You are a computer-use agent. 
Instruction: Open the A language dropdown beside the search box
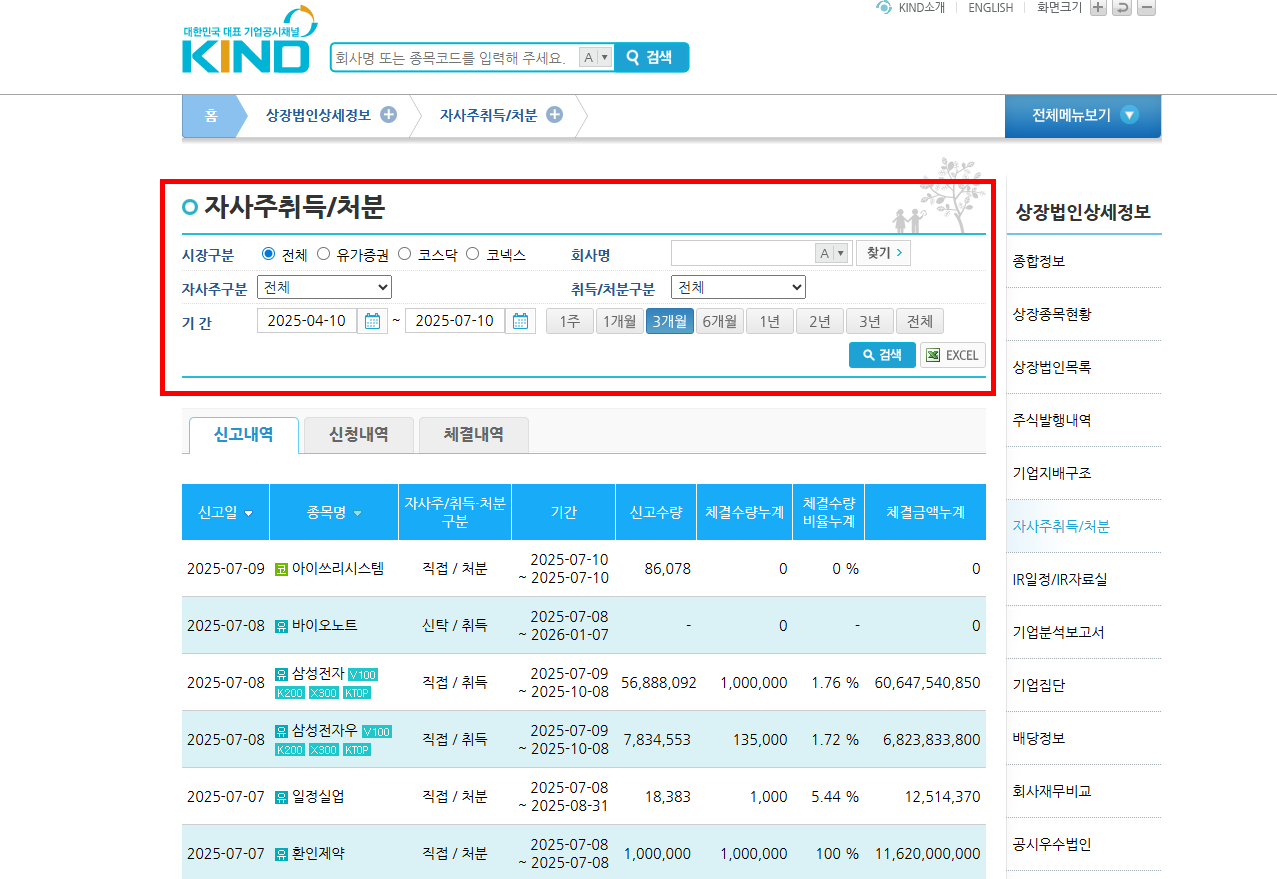tap(593, 57)
